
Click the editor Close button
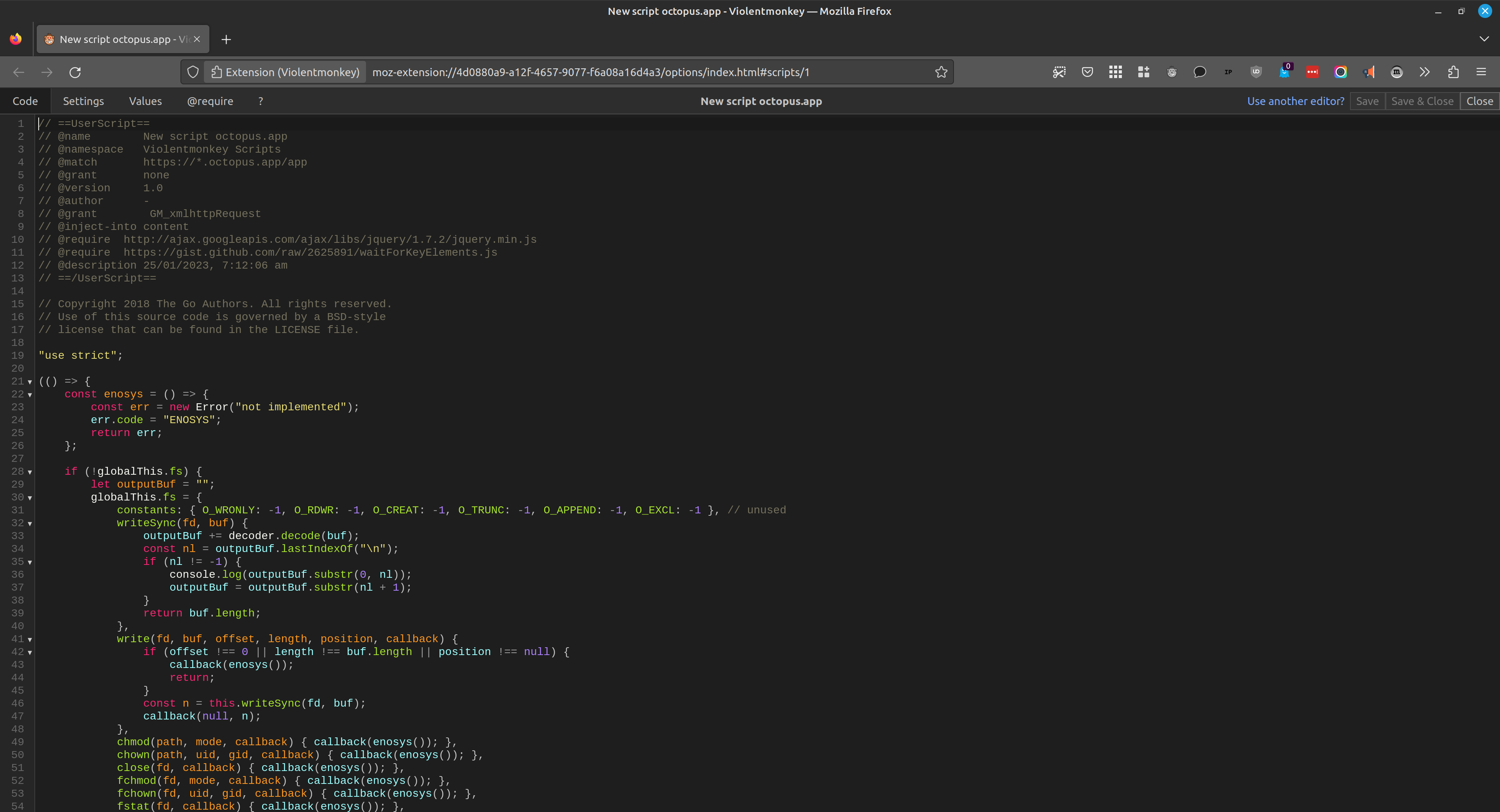[x=1480, y=101]
